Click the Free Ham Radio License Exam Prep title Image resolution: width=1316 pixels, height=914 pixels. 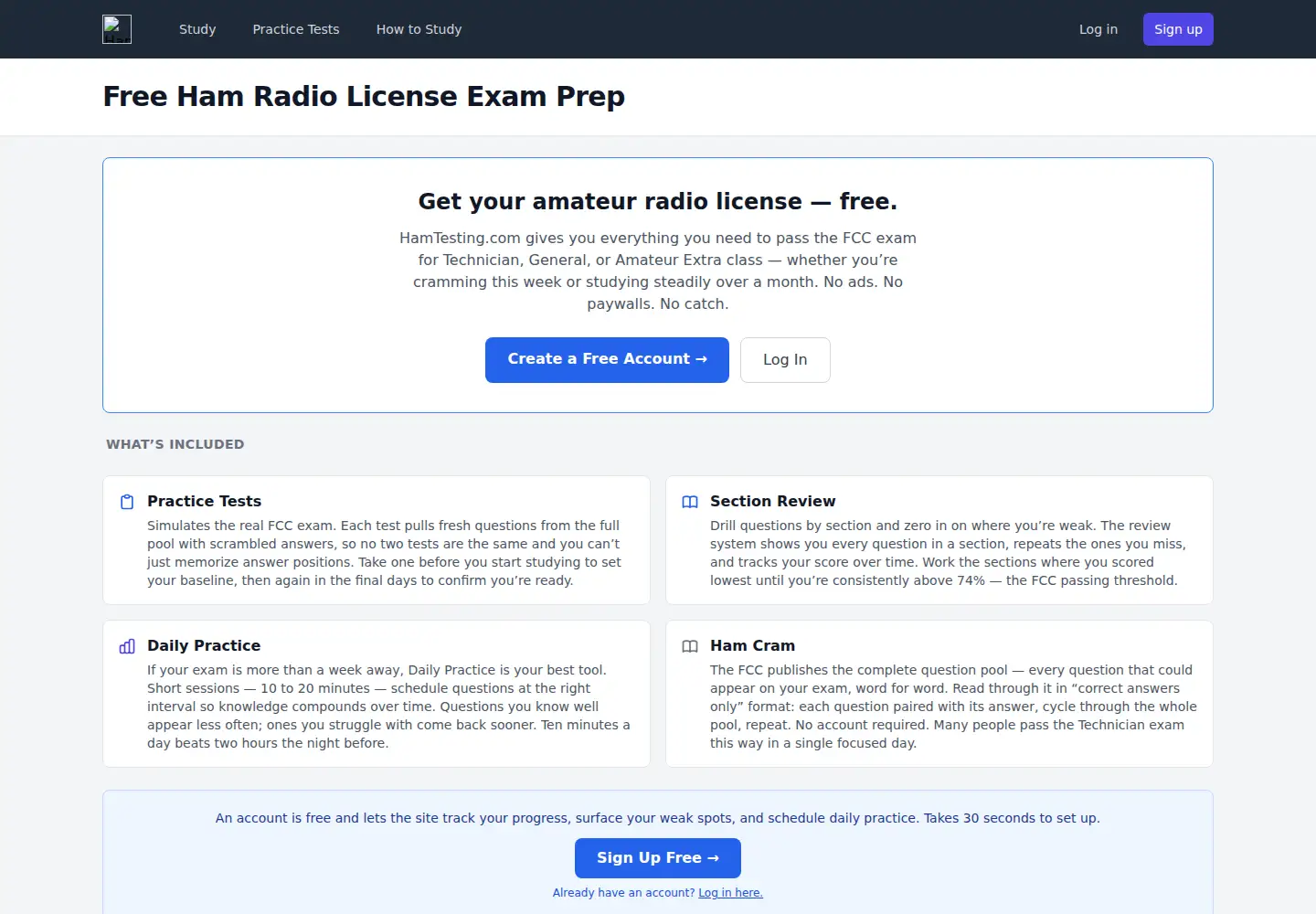click(x=364, y=96)
